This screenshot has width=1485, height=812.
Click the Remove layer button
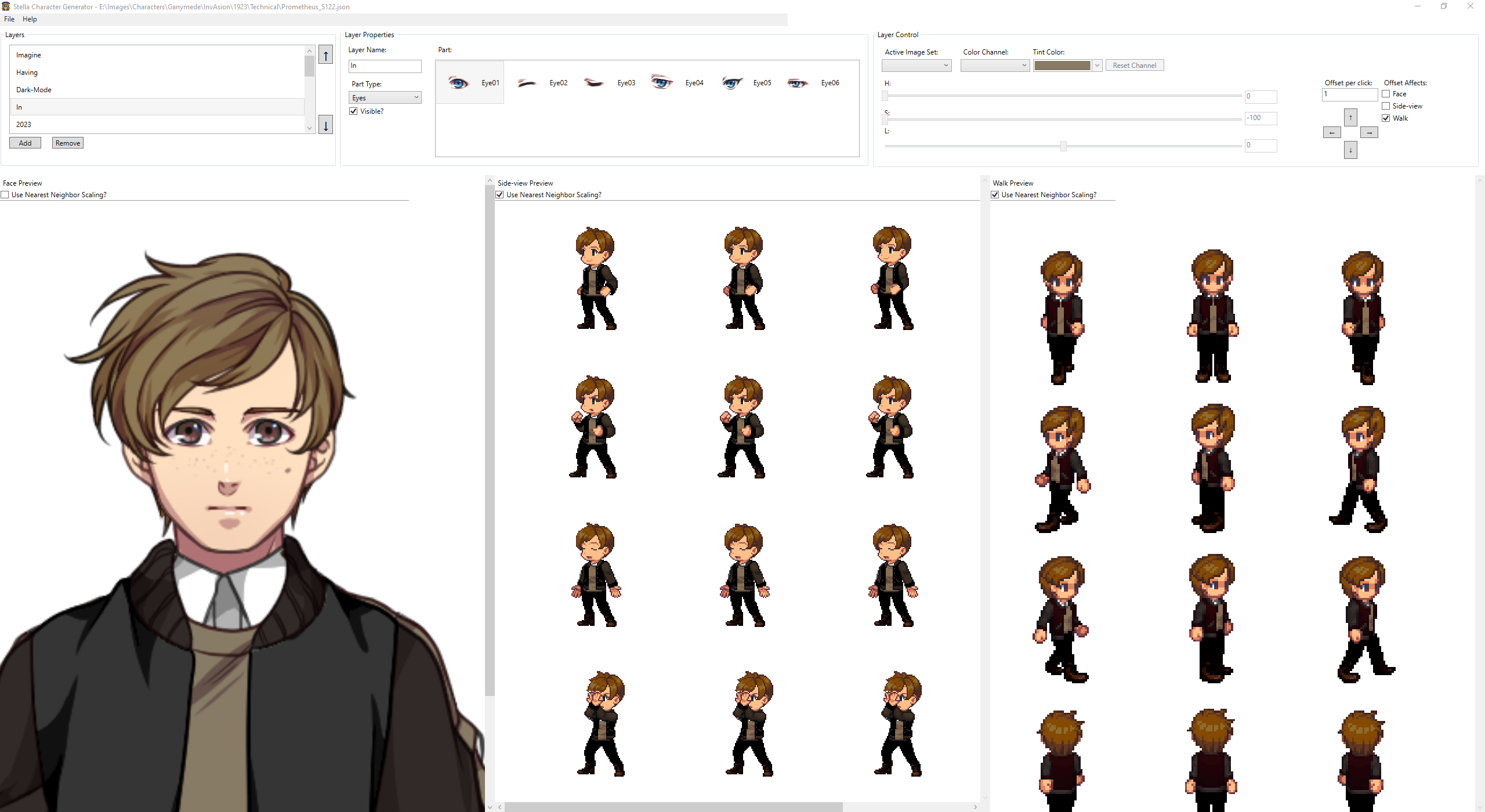[68, 143]
